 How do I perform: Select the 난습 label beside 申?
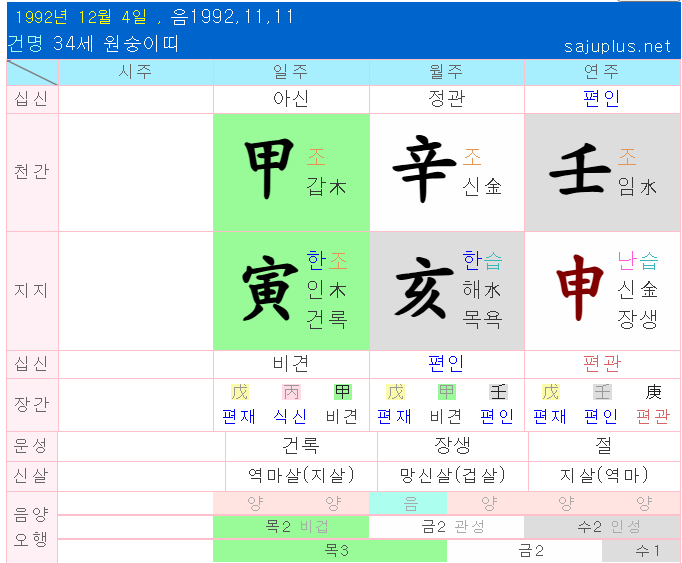click(x=638, y=261)
